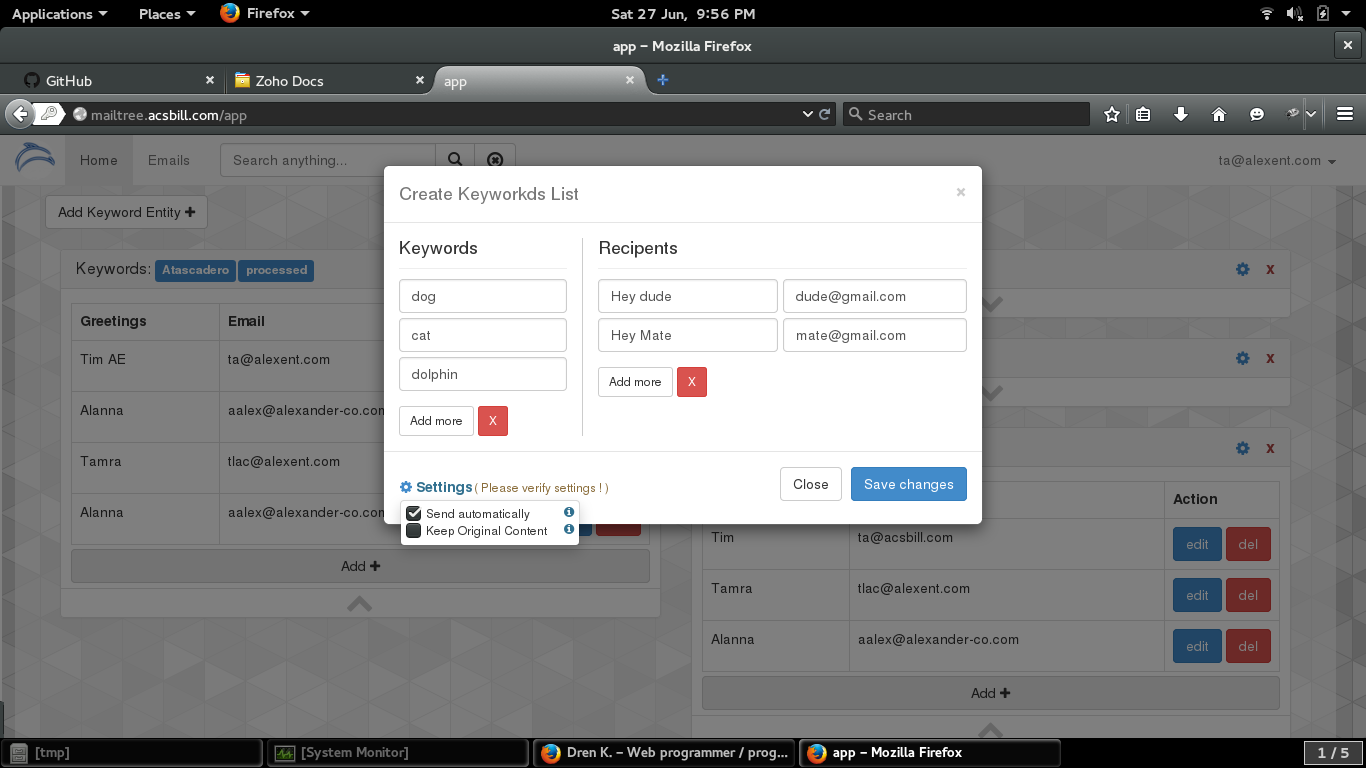Screen dimensions: 1366x768
Task: Click the back arrow navigation button
Action: [x=20, y=115]
